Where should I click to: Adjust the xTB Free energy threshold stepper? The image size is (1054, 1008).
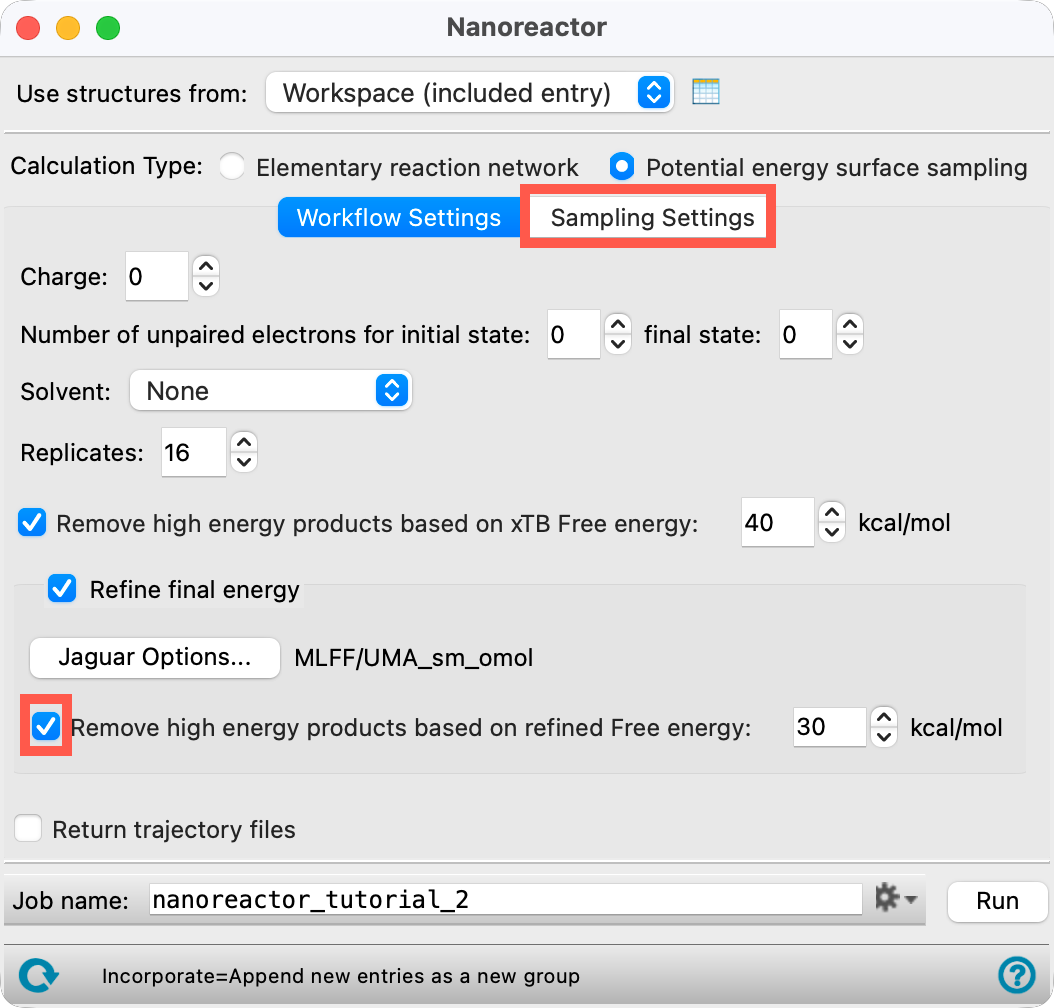coord(832,522)
